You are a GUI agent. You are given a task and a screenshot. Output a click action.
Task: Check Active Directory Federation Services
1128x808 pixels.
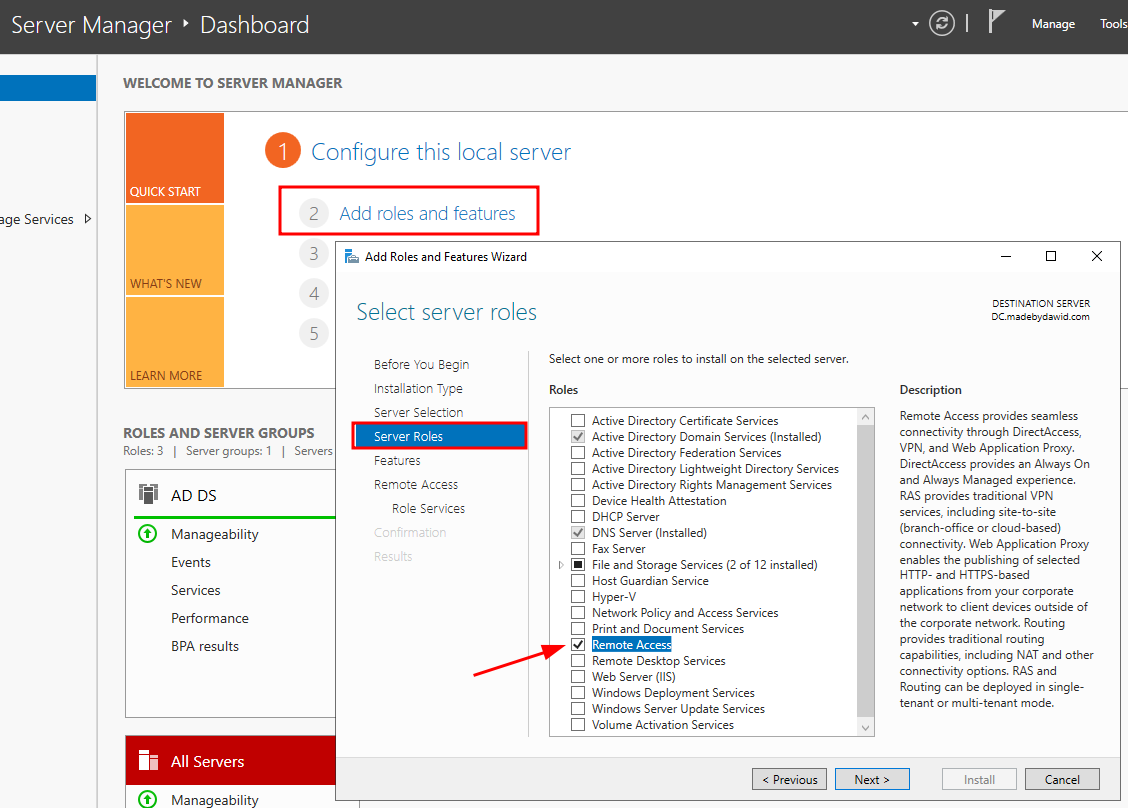[578, 453]
